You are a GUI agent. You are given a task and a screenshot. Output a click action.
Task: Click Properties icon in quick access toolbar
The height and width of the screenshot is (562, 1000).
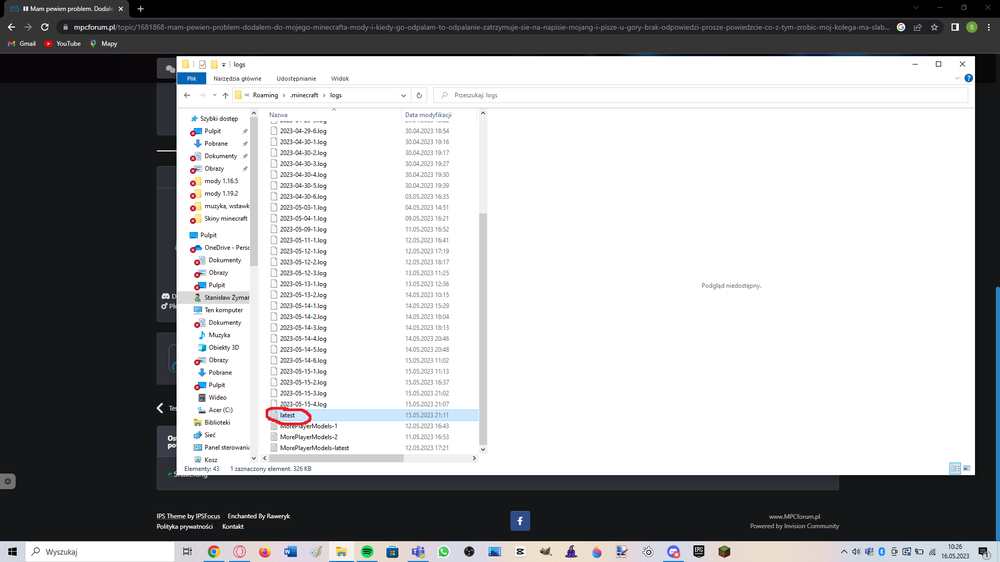pyautogui.click(x=202, y=64)
